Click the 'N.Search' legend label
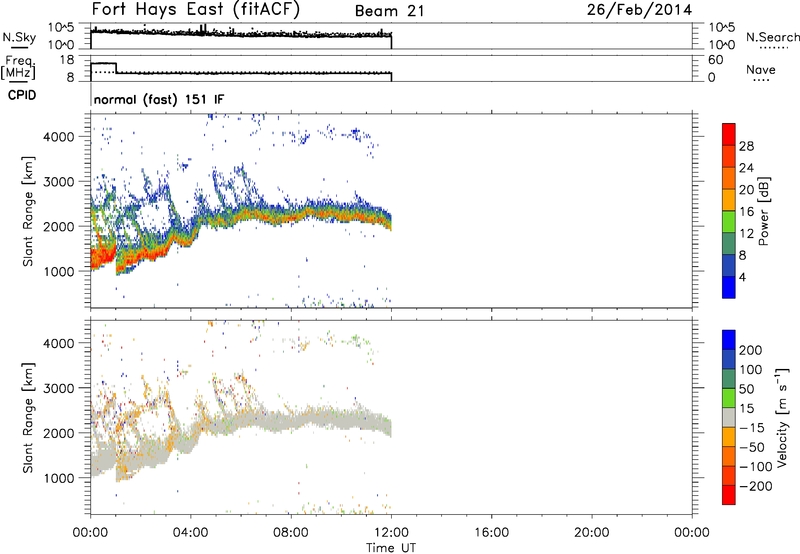This screenshot has height=554, width=800. [x=773, y=37]
